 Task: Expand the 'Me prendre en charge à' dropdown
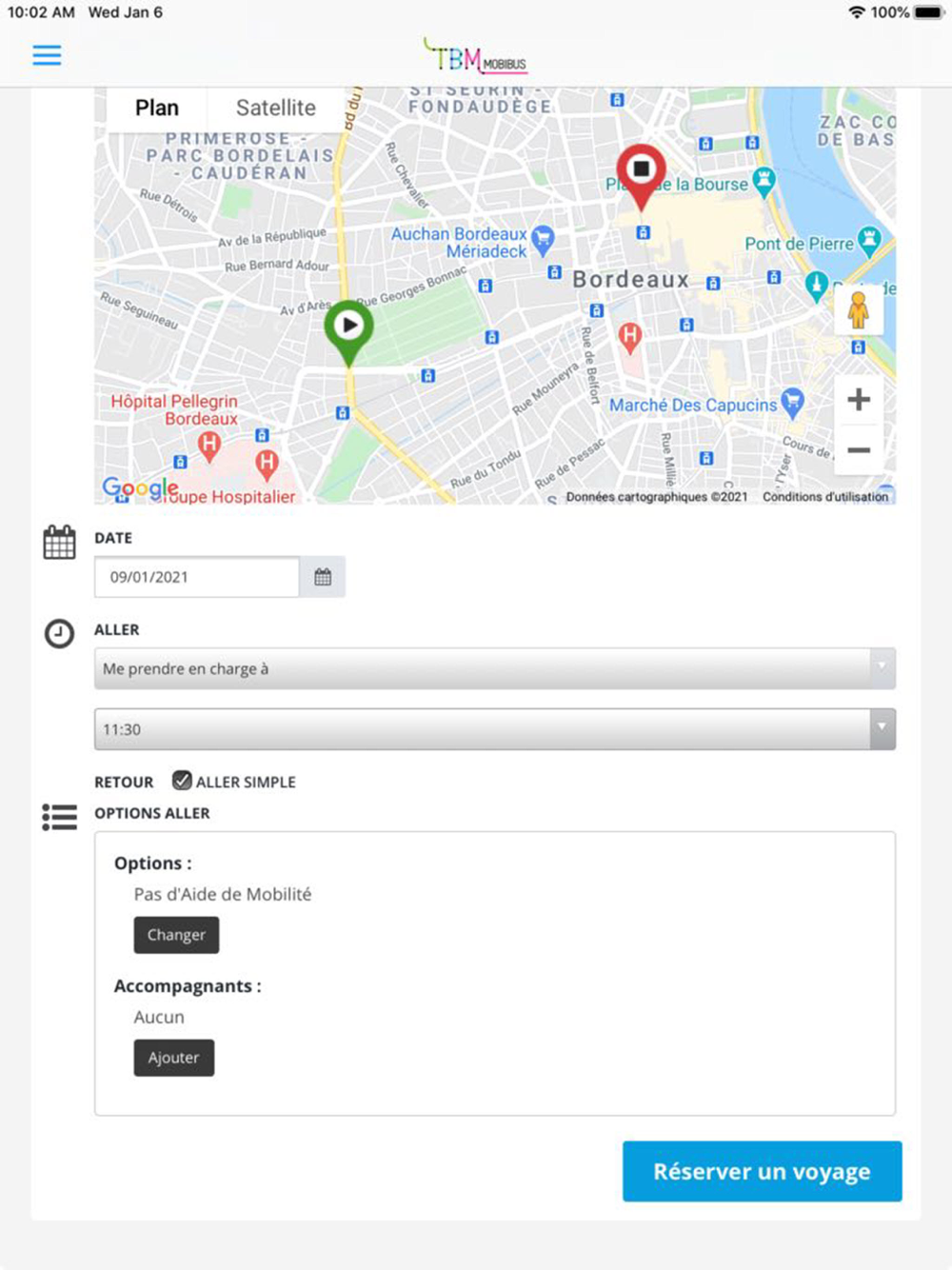click(495, 668)
